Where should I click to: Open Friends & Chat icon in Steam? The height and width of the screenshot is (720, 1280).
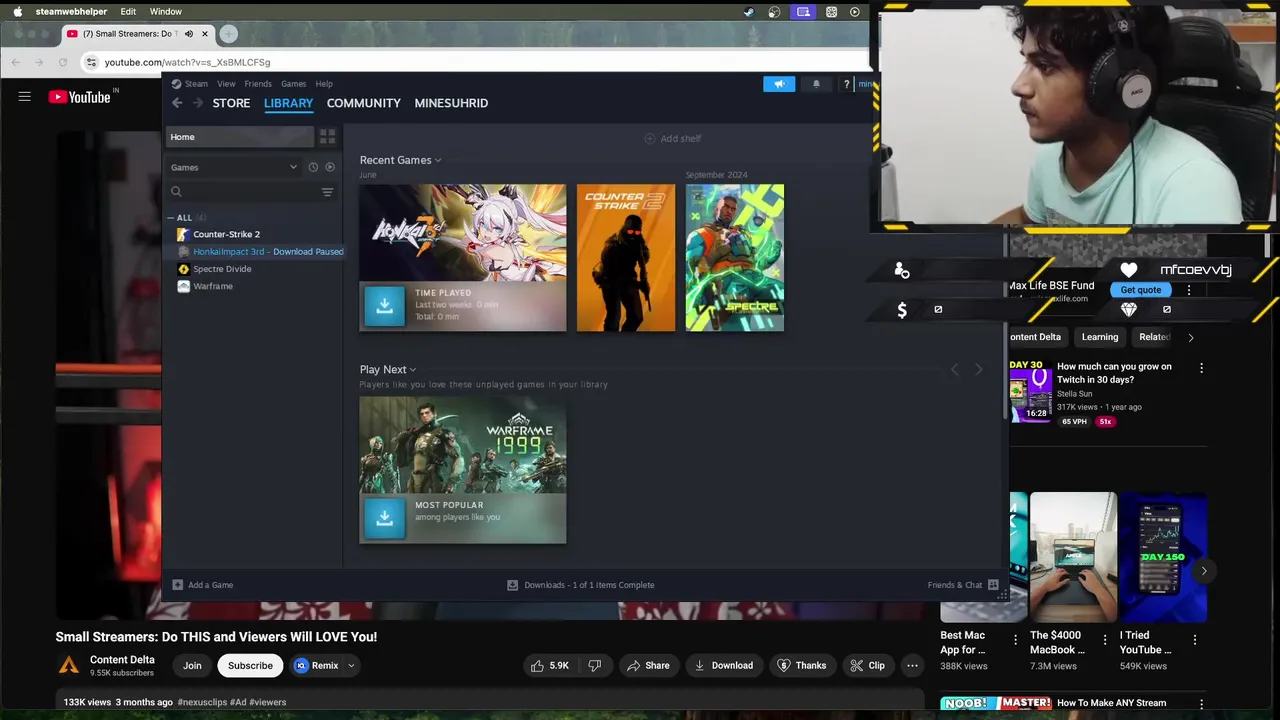click(993, 585)
